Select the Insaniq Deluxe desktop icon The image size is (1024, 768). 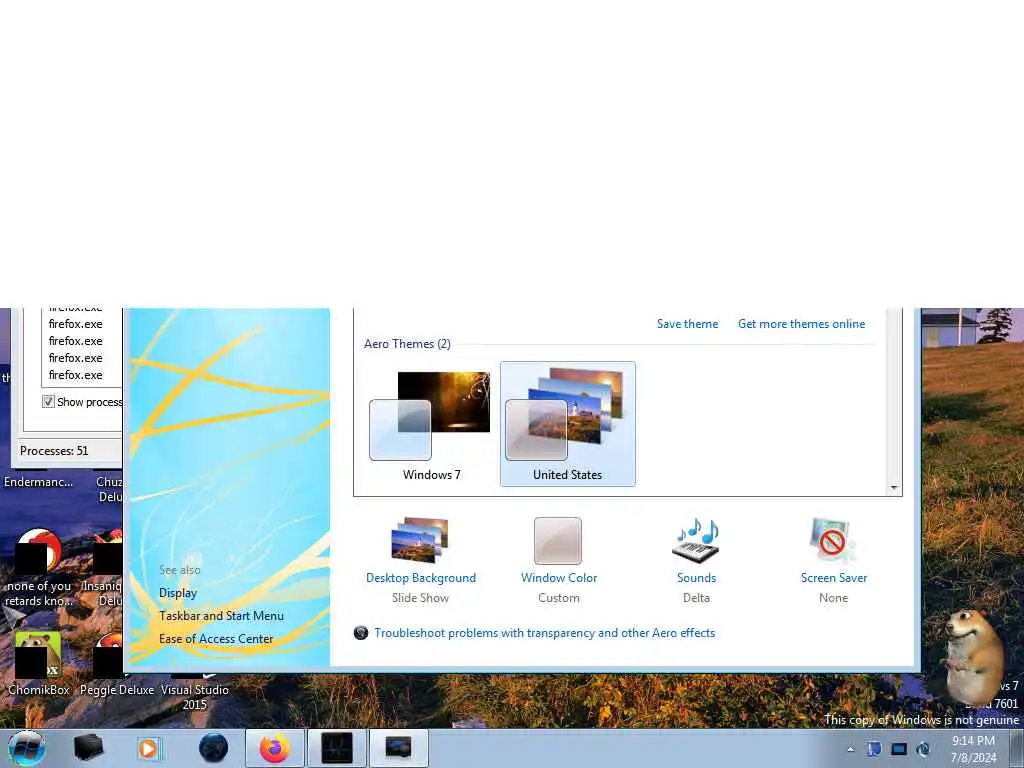pos(104,568)
